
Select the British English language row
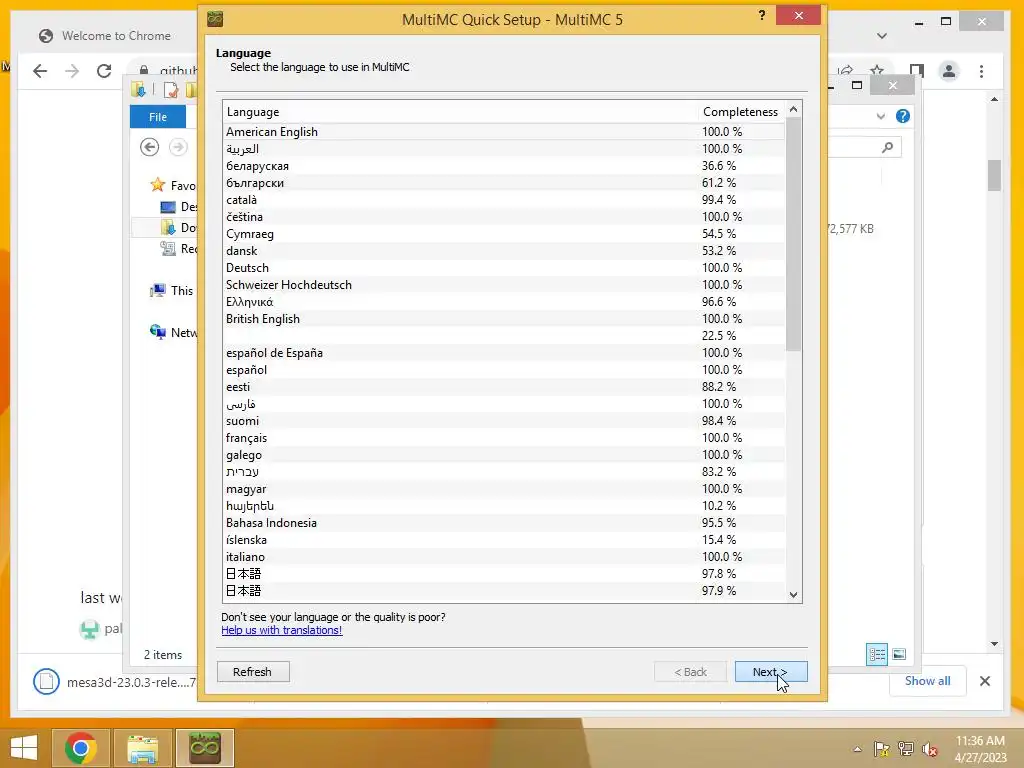pyautogui.click(x=504, y=319)
